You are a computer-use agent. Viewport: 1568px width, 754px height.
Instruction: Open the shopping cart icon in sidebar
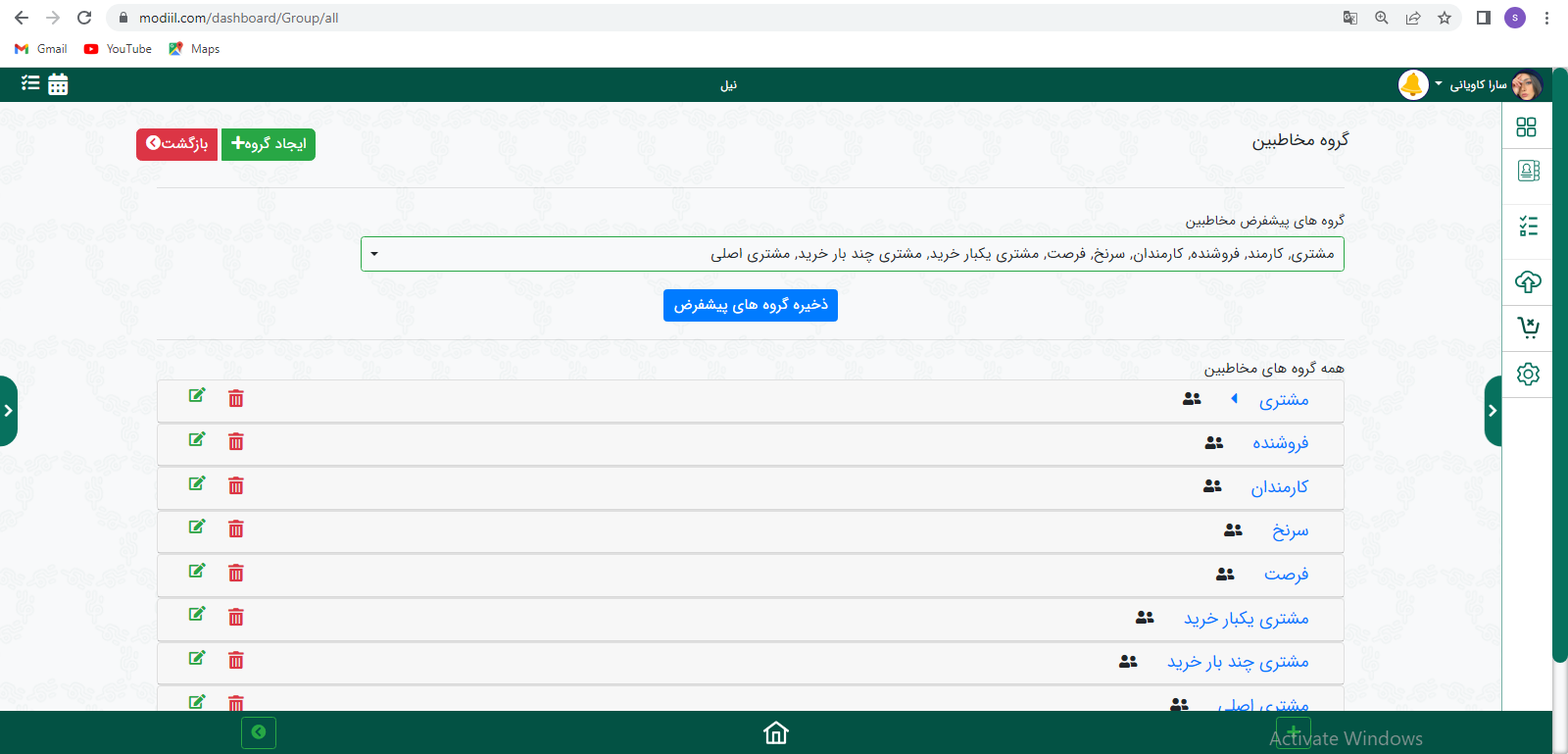click(1528, 327)
